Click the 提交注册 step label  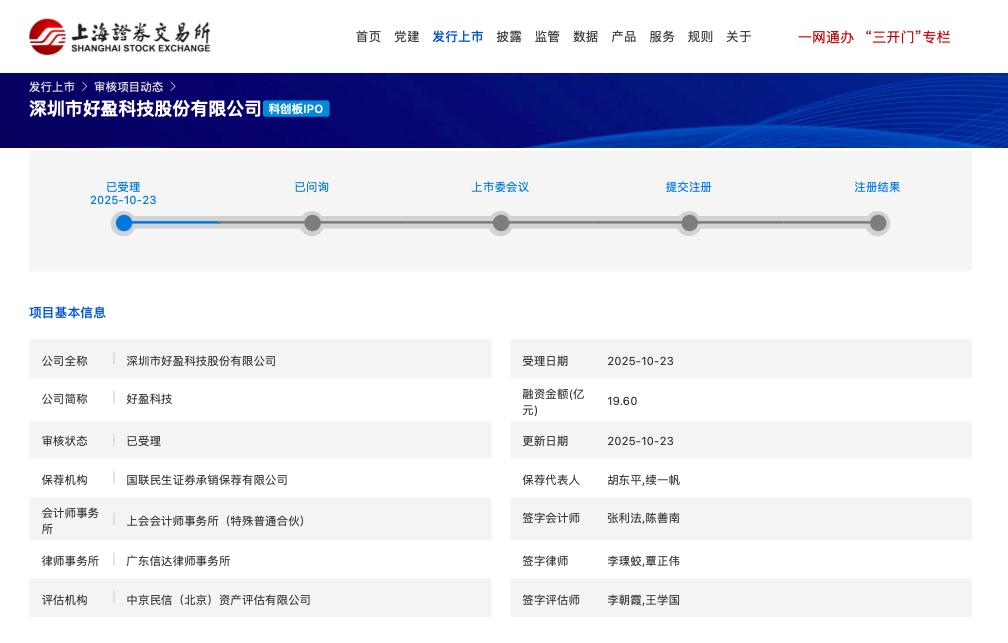[x=688, y=187]
